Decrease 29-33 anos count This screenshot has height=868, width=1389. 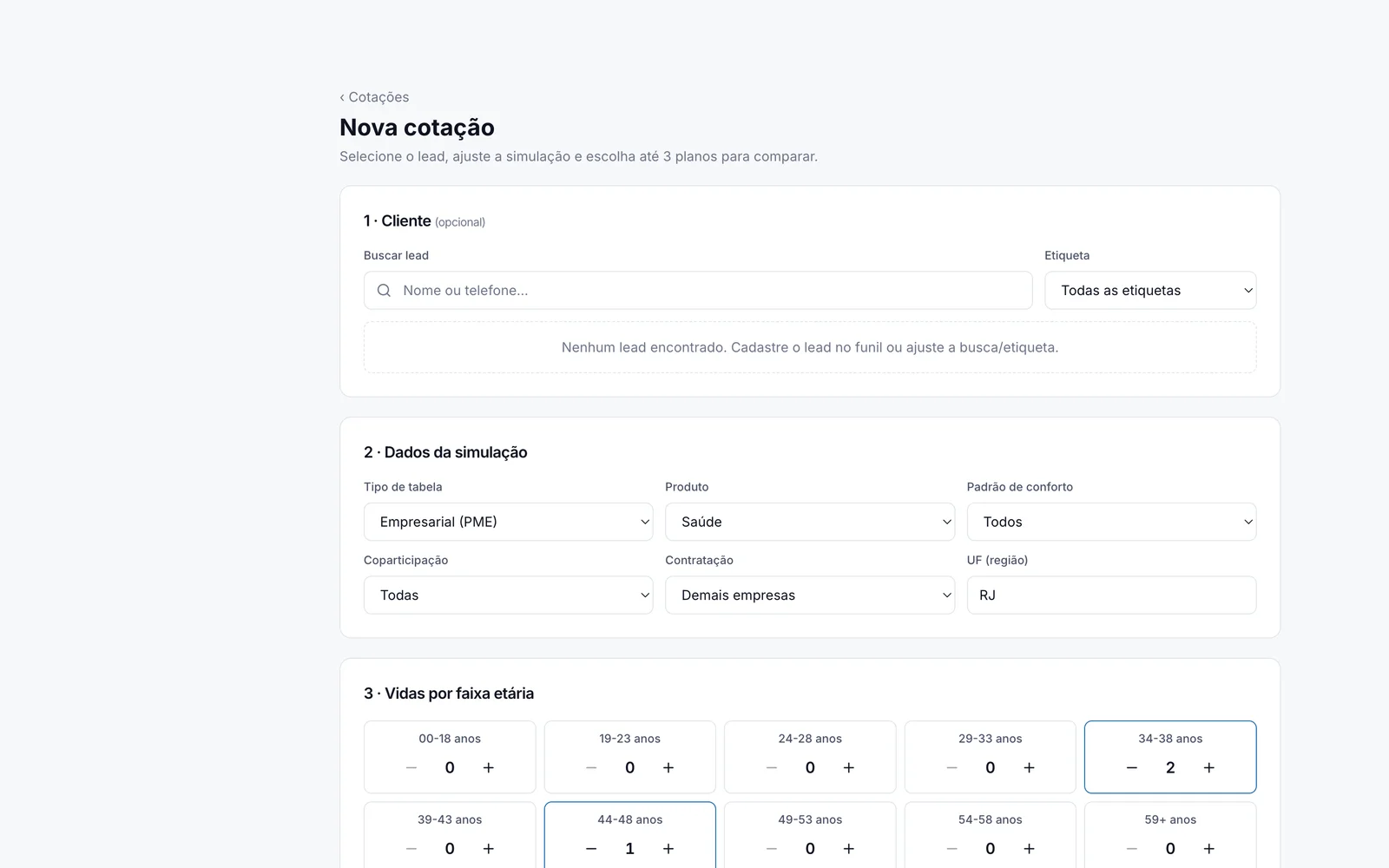click(951, 767)
